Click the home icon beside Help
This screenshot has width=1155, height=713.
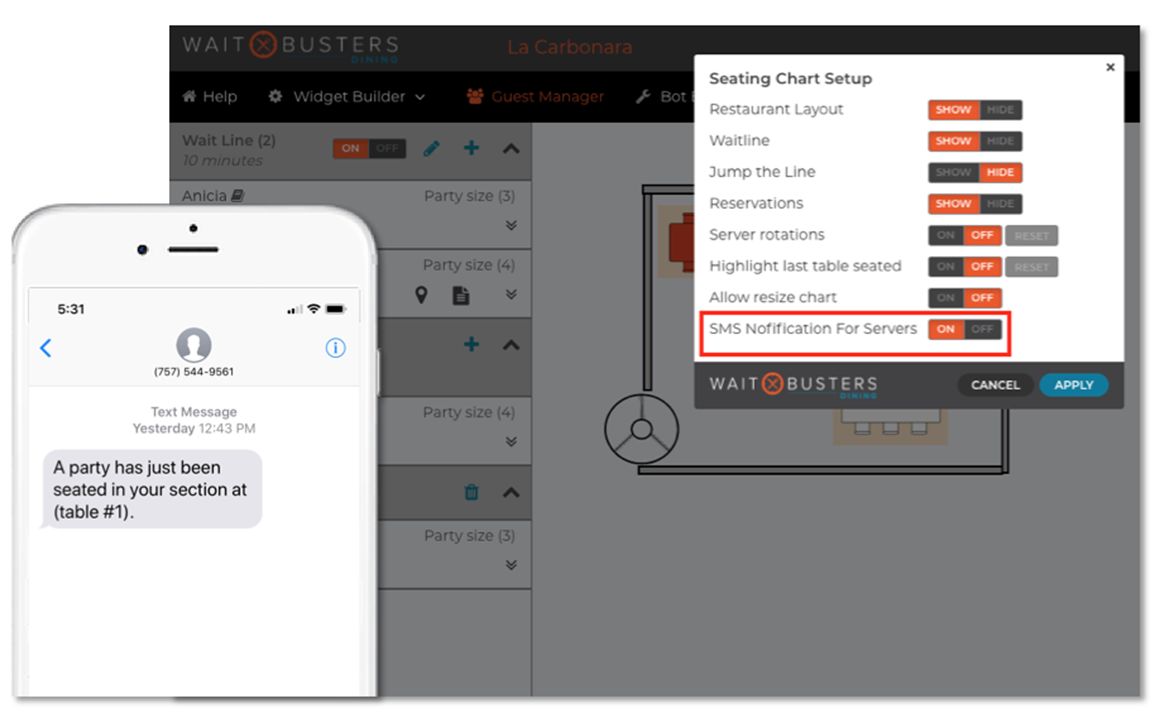[x=189, y=96]
